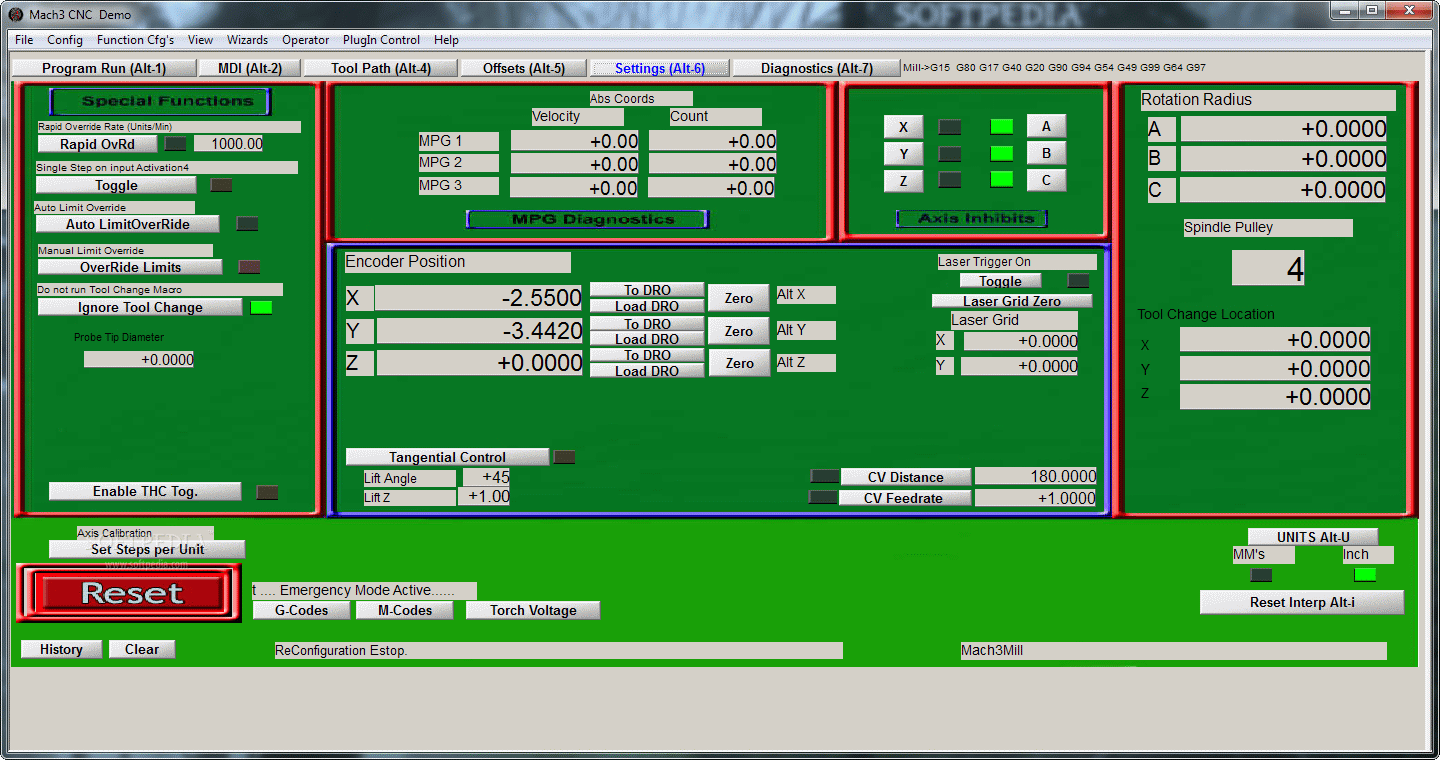Screen dimensions: 1440x760
Task: Toggle the Tangential Control LED
Action: click(565, 457)
